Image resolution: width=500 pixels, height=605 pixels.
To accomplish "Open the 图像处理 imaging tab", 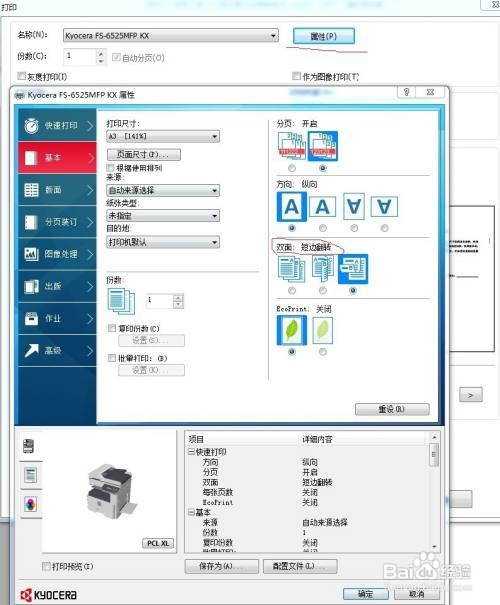I will 57,254.
